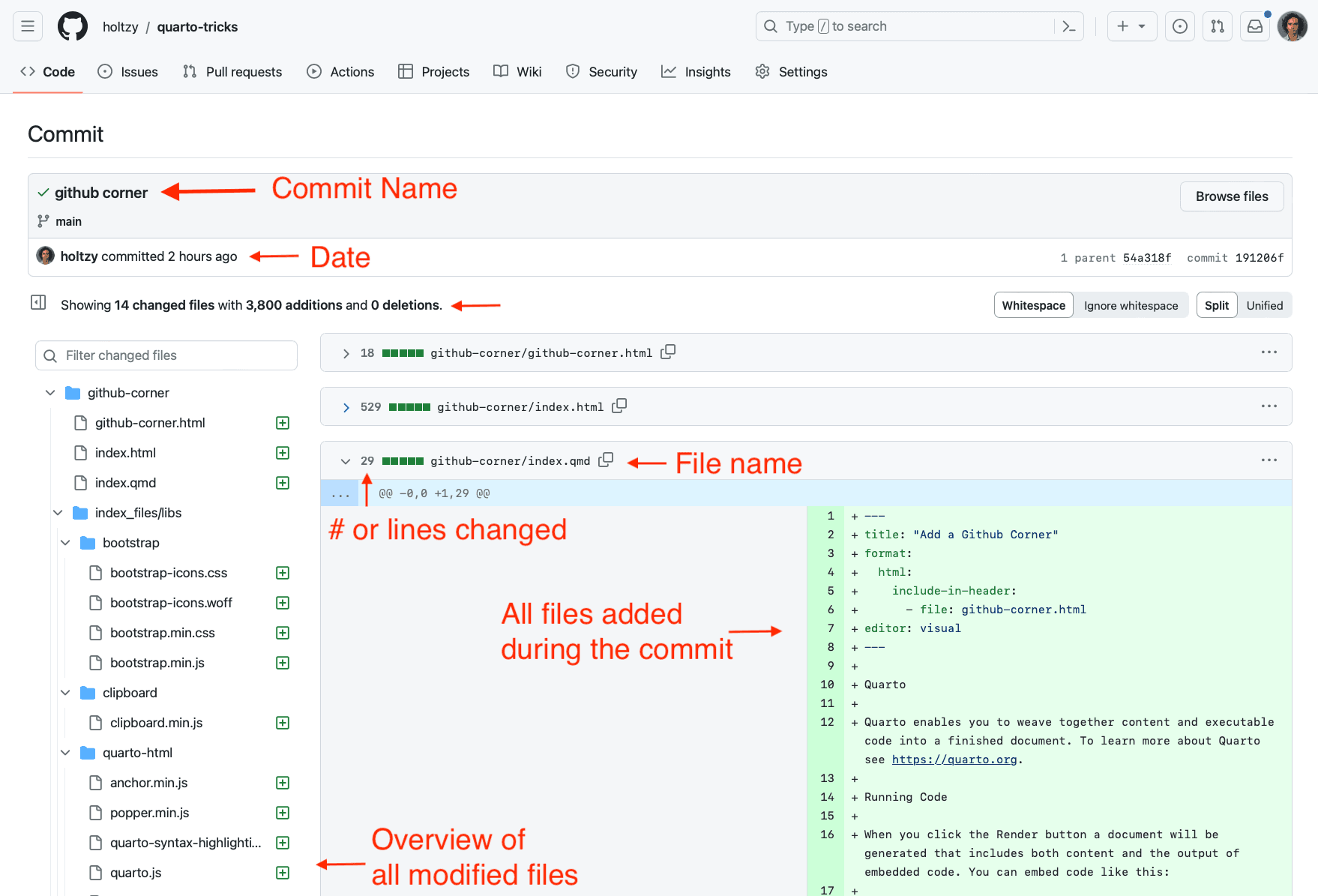
Task: Switch to the Issues tab
Action: (128, 72)
